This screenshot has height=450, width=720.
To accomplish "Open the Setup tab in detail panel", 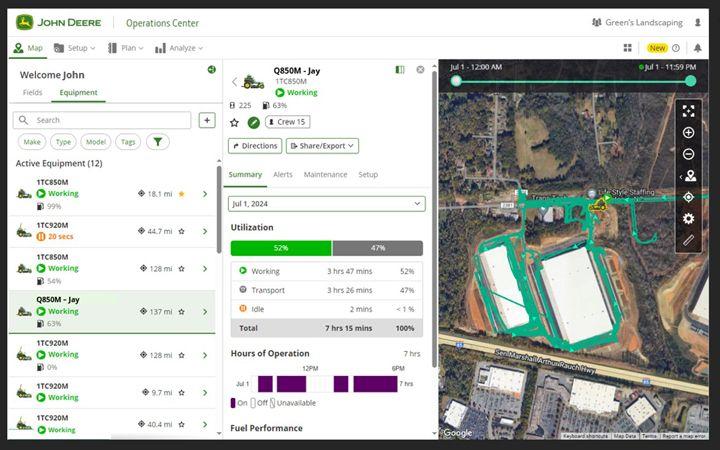I will (368, 174).
